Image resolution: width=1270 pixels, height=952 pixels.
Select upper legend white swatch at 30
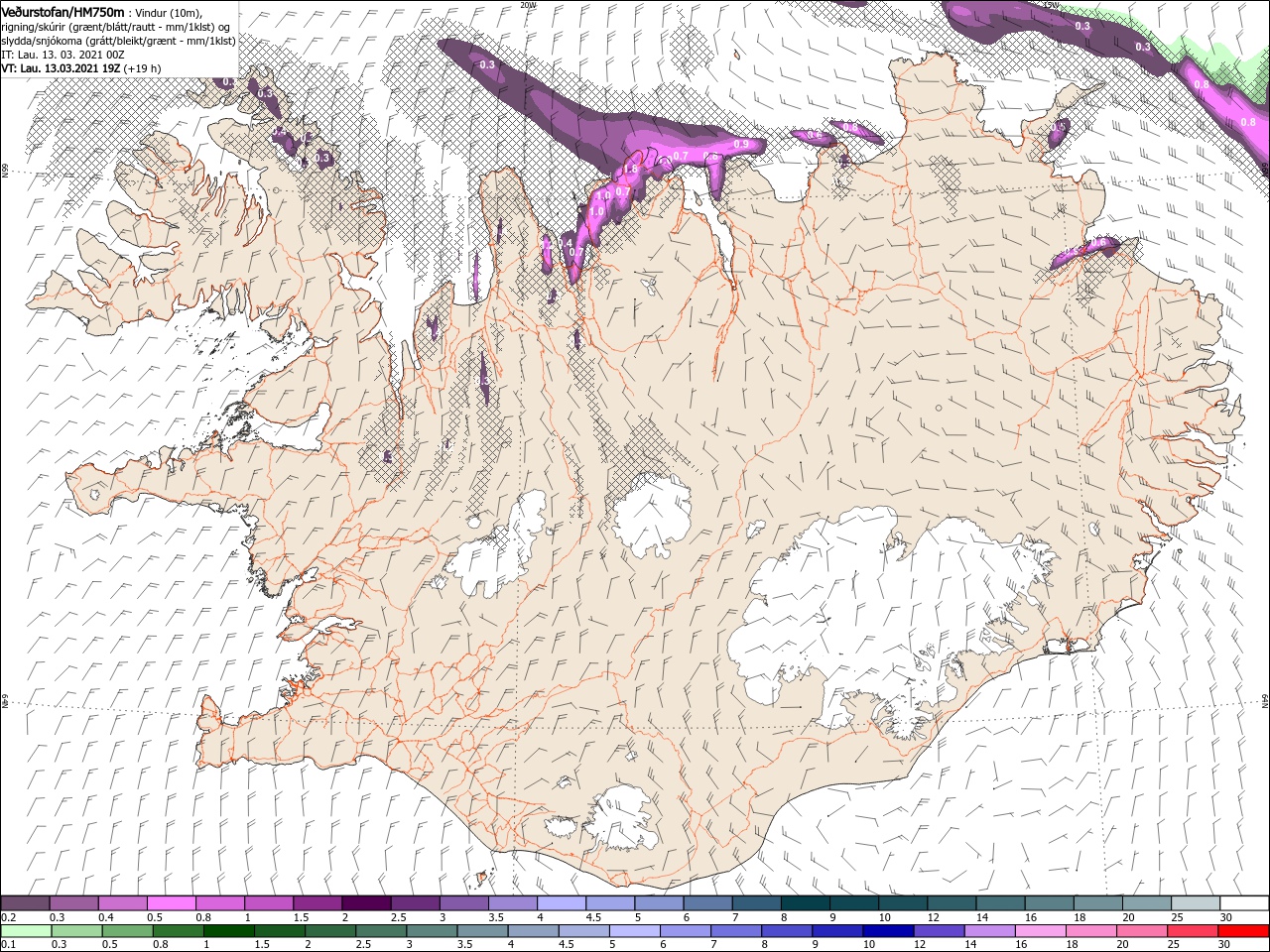(1243, 903)
